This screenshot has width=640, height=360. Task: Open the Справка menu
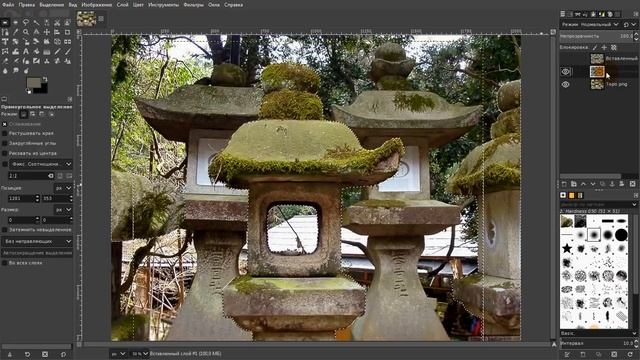pyautogui.click(x=233, y=5)
